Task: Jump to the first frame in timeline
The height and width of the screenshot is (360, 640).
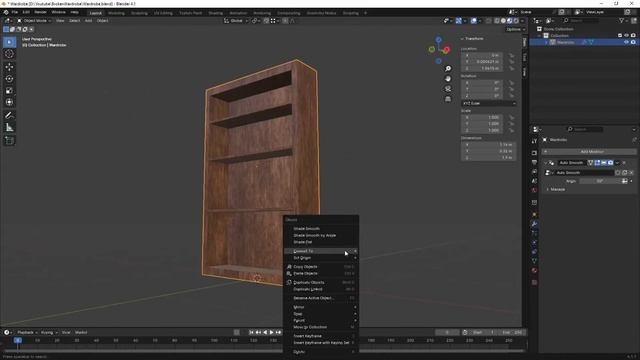Action: click(x=251, y=332)
